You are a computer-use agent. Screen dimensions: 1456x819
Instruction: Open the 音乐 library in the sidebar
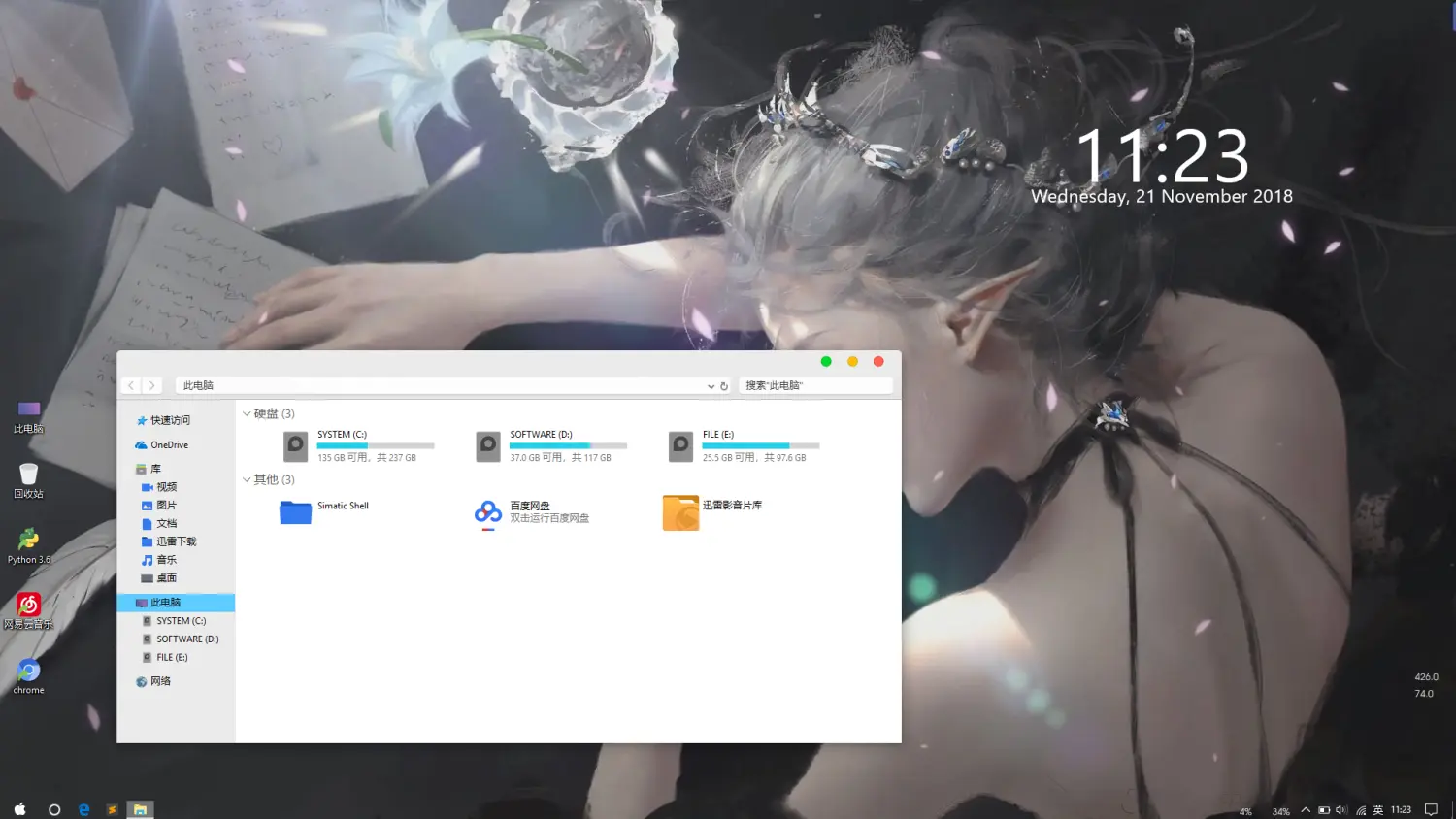click(x=159, y=560)
